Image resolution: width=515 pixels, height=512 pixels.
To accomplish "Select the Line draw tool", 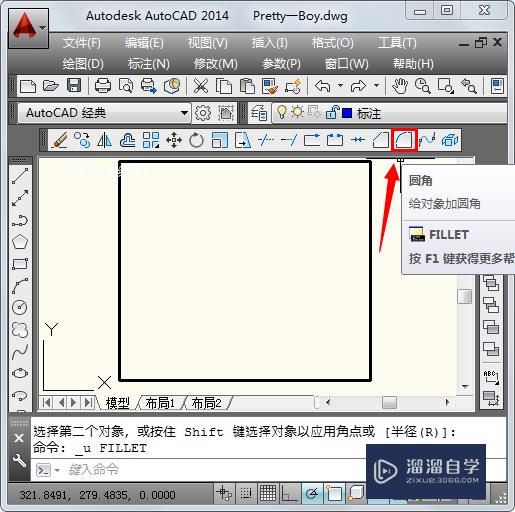I will point(20,176).
